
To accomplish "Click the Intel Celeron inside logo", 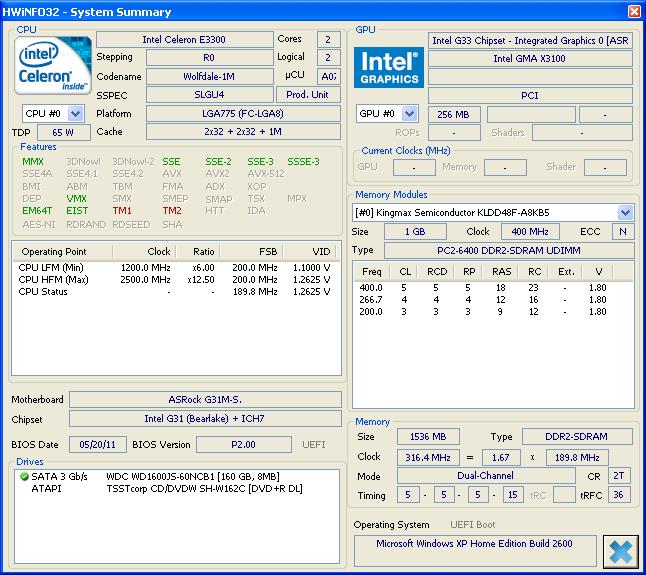I will [x=53, y=65].
